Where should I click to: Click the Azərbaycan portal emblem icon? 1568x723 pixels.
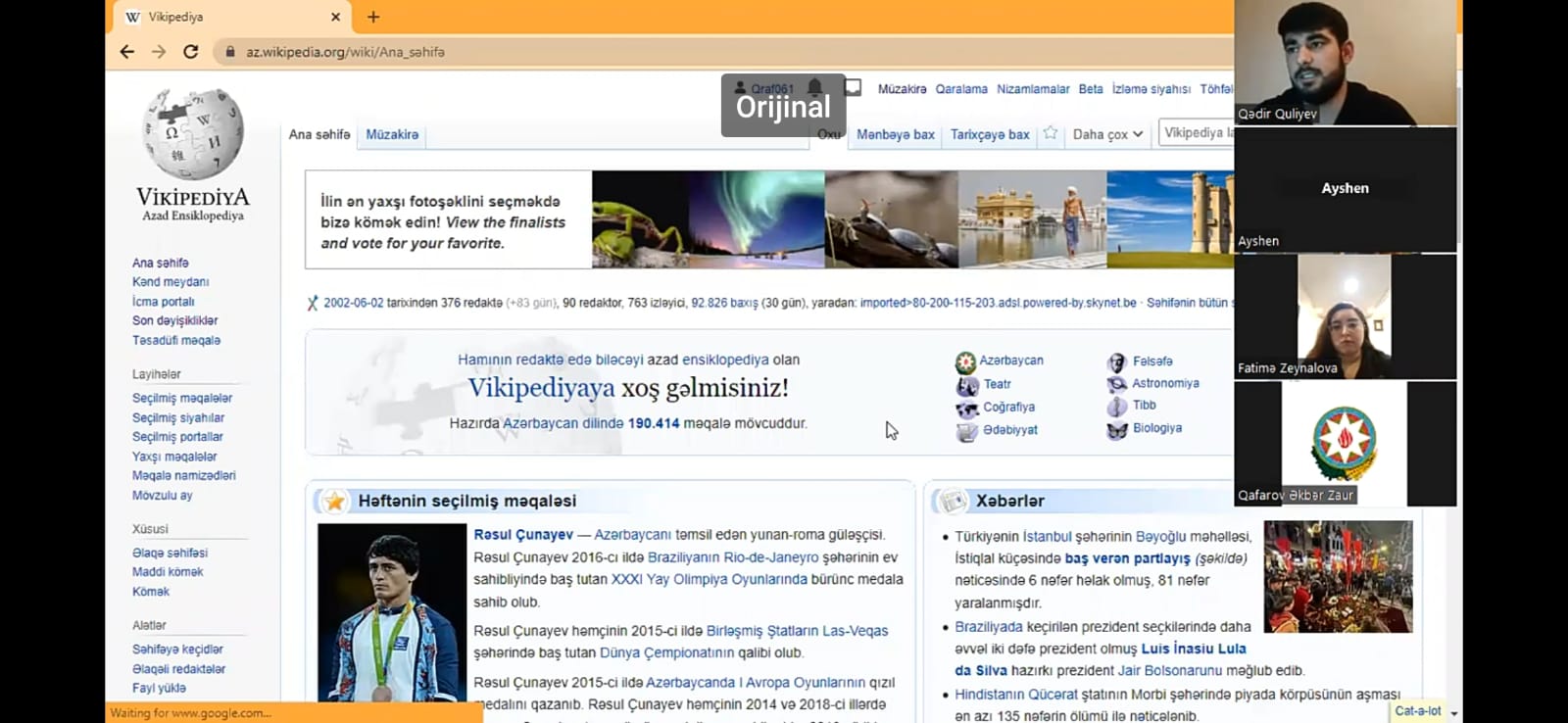(966, 362)
